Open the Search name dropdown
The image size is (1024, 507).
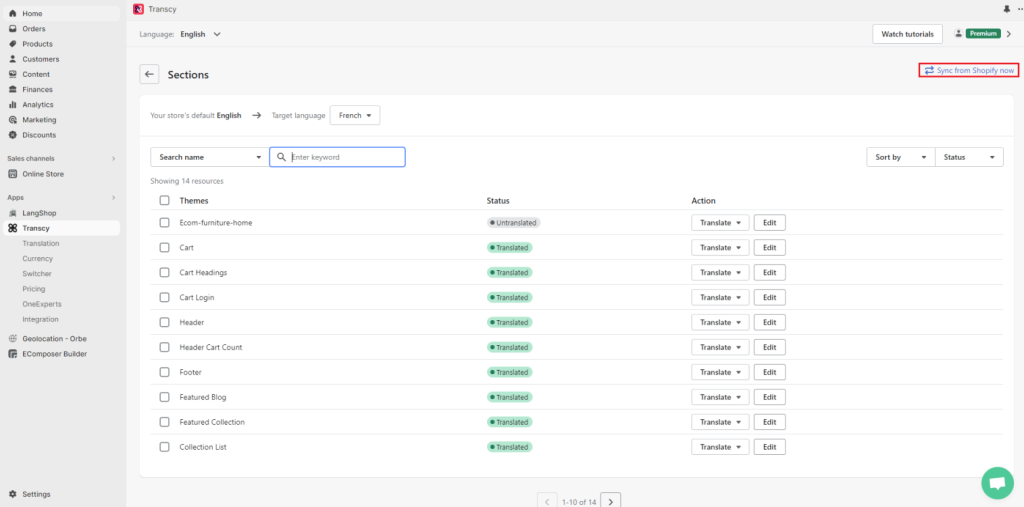point(210,157)
